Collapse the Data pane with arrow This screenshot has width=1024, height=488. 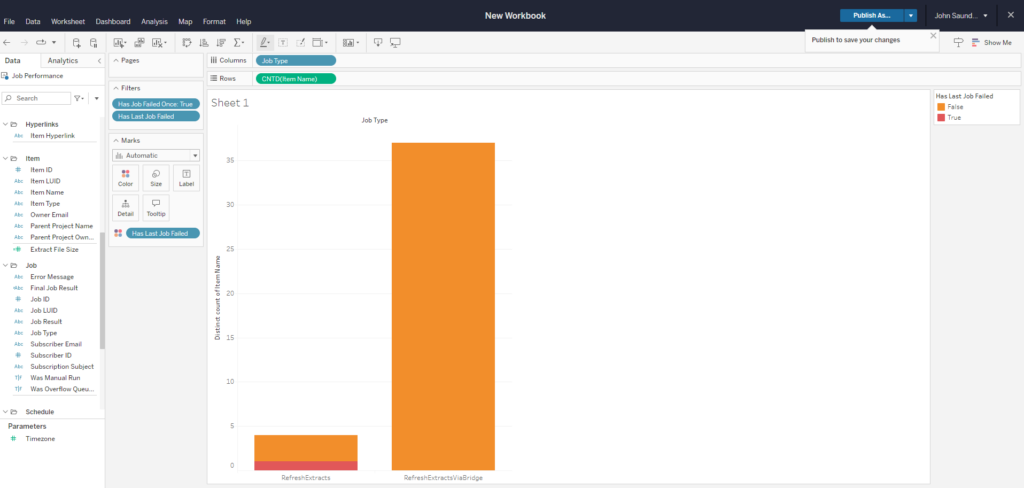[x=99, y=61]
